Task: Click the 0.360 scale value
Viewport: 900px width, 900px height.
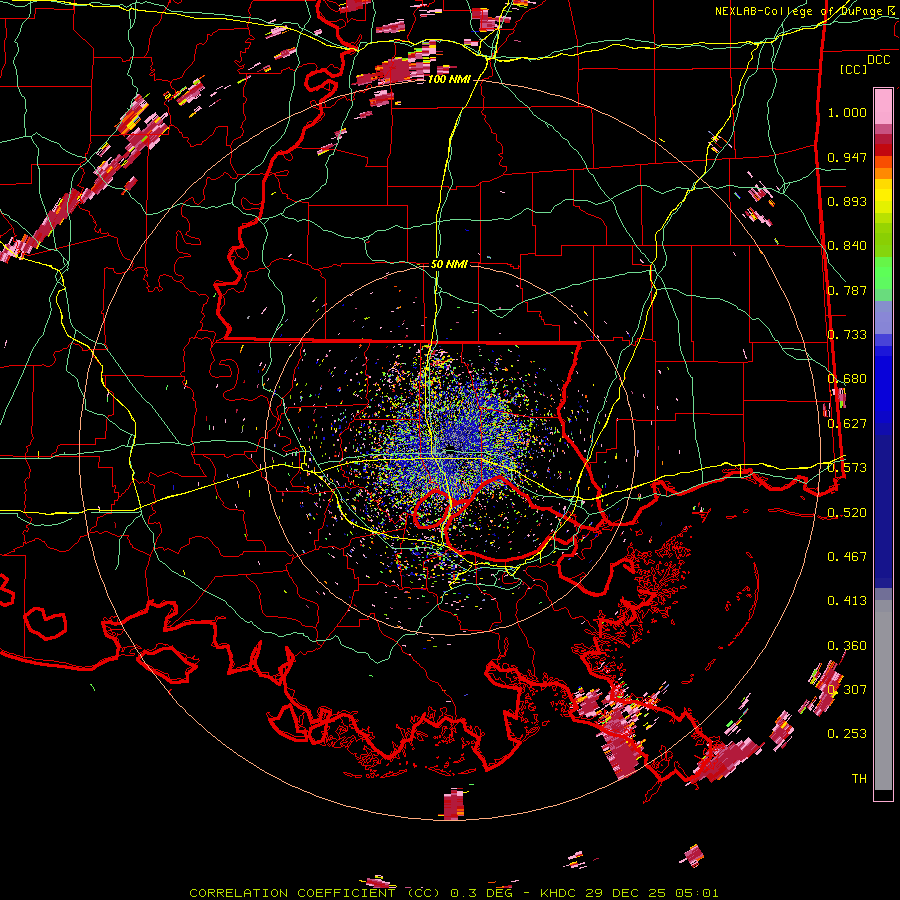Action: point(847,646)
